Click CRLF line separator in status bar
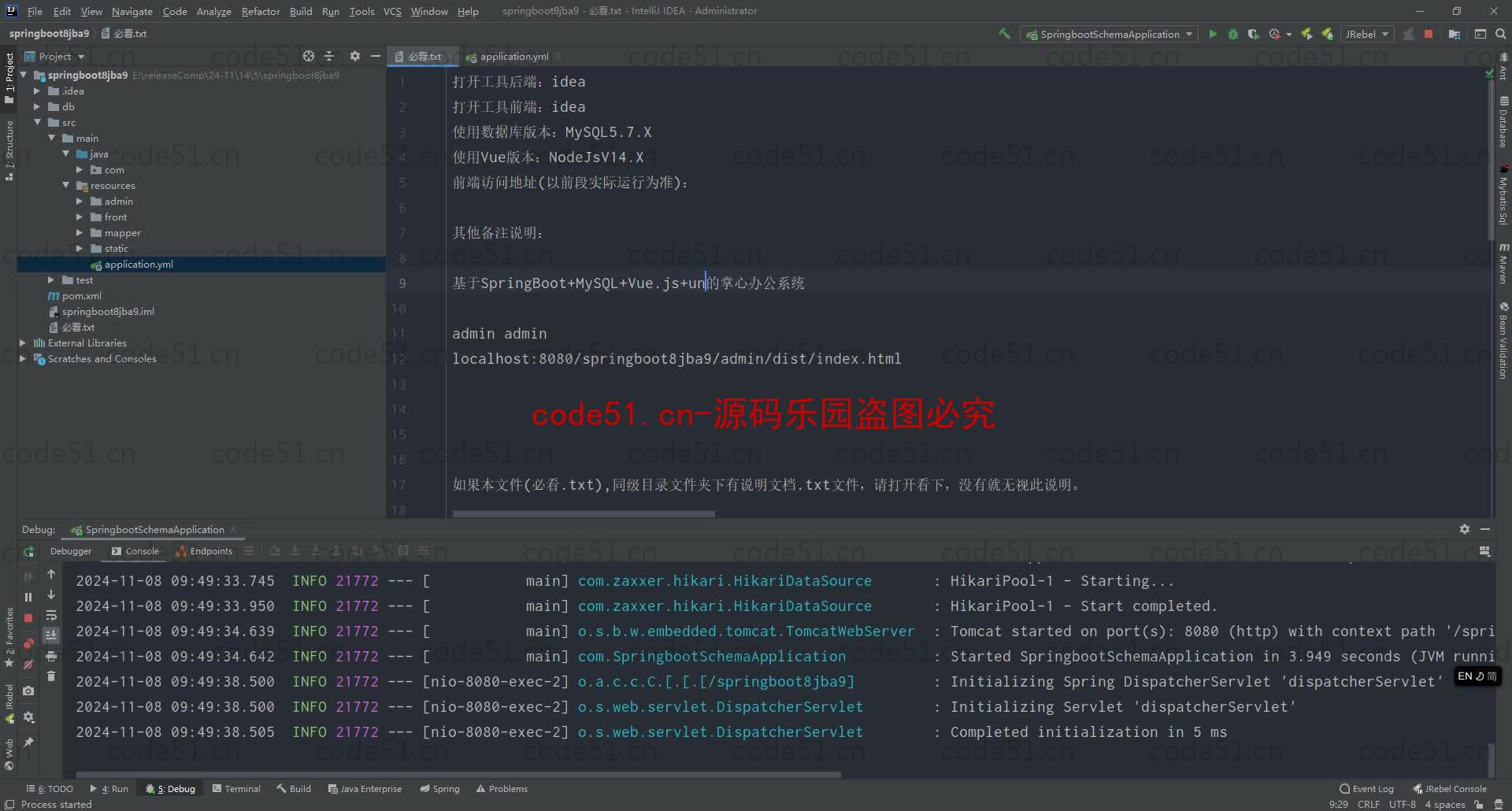 (1369, 804)
